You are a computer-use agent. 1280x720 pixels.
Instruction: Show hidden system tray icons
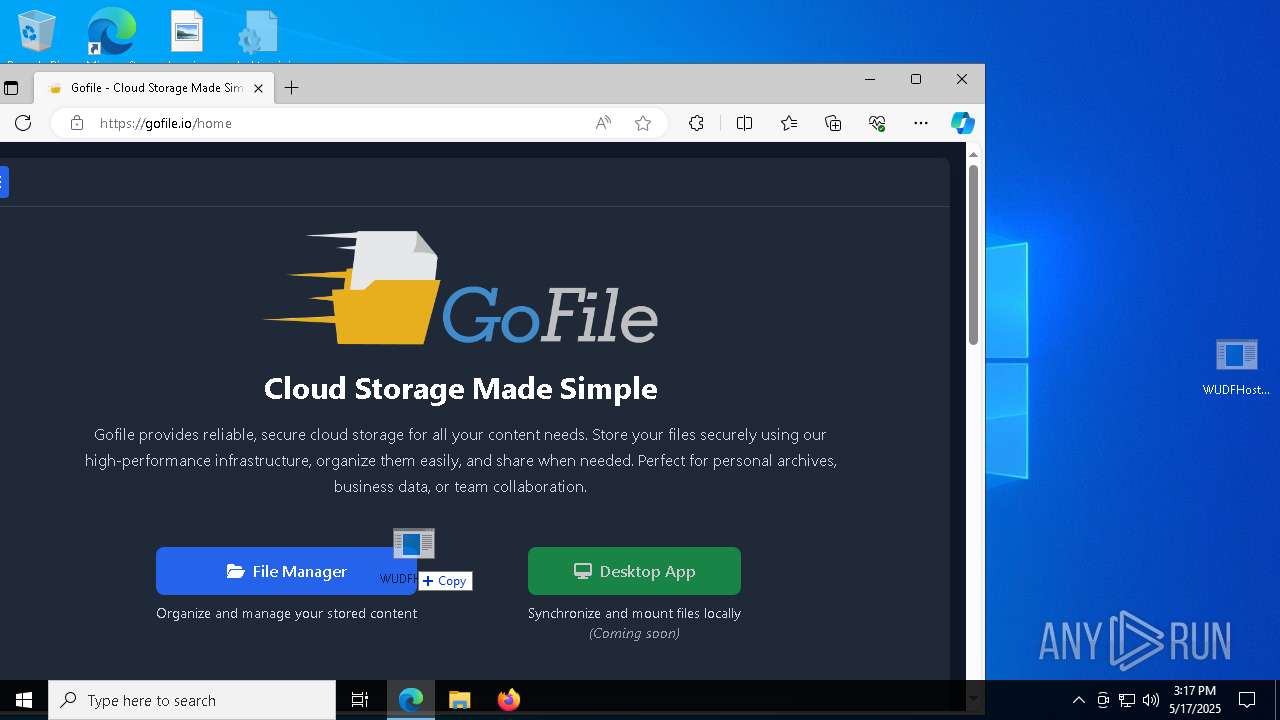tap(1078, 700)
